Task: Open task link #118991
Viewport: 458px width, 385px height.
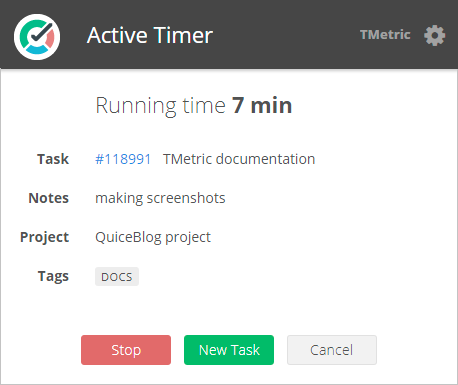Action: tap(123, 159)
